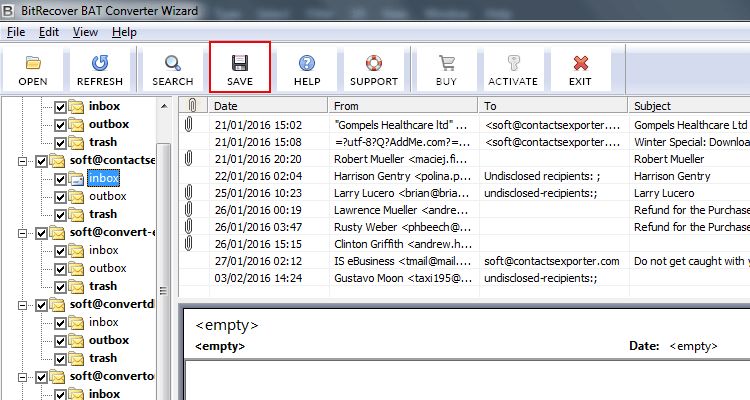Click the SUPPORT lifebuoy icon

coord(374,63)
